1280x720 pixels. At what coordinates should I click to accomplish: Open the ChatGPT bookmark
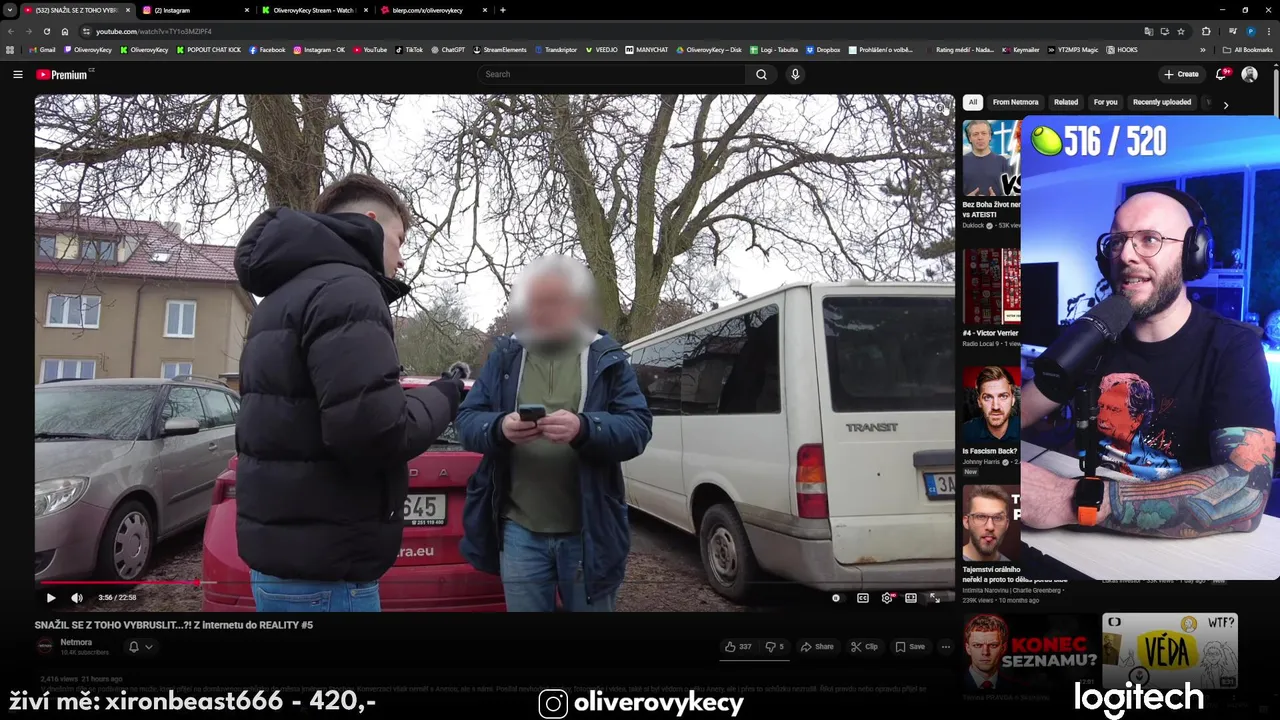pos(448,49)
